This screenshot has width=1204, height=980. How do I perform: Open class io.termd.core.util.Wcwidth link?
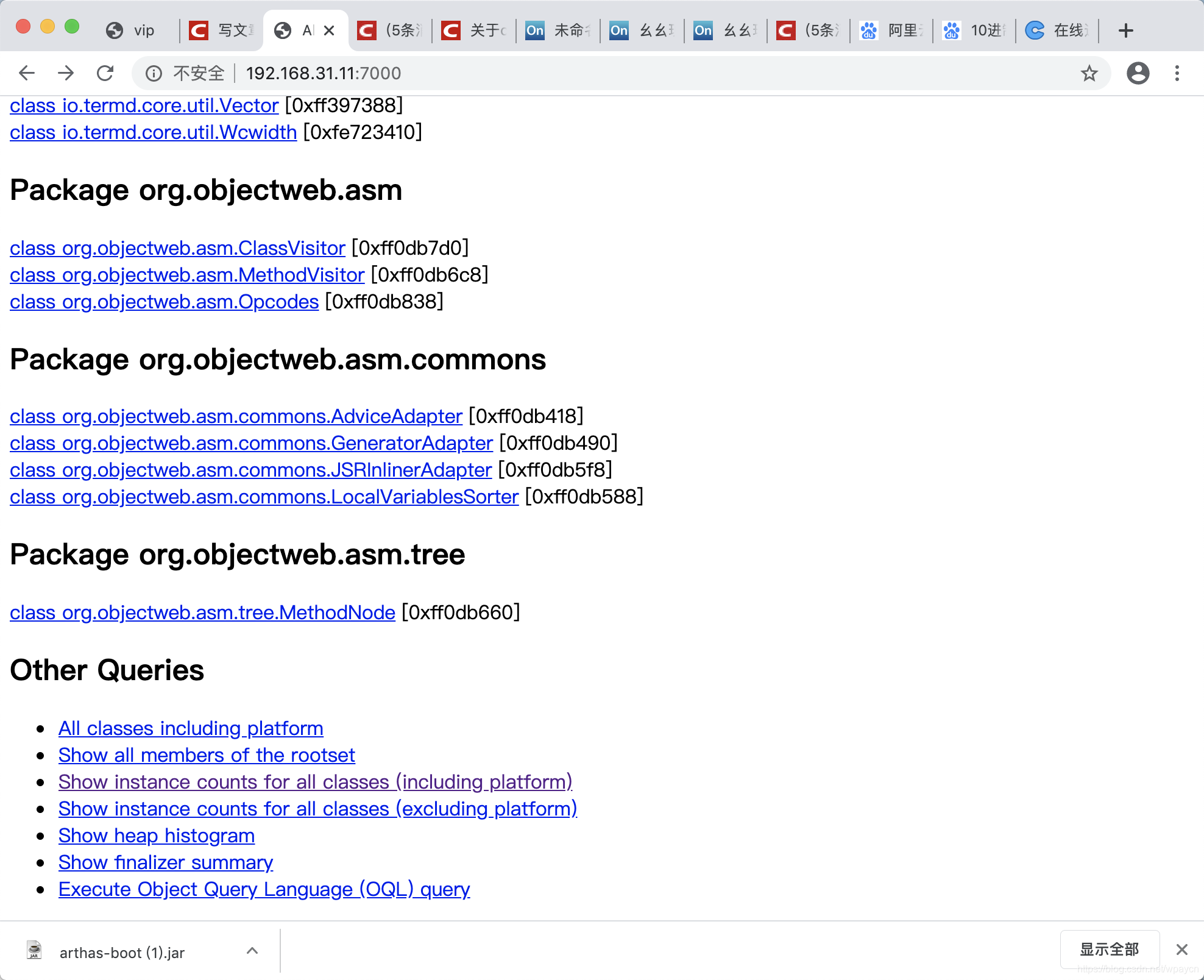(x=154, y=132)
